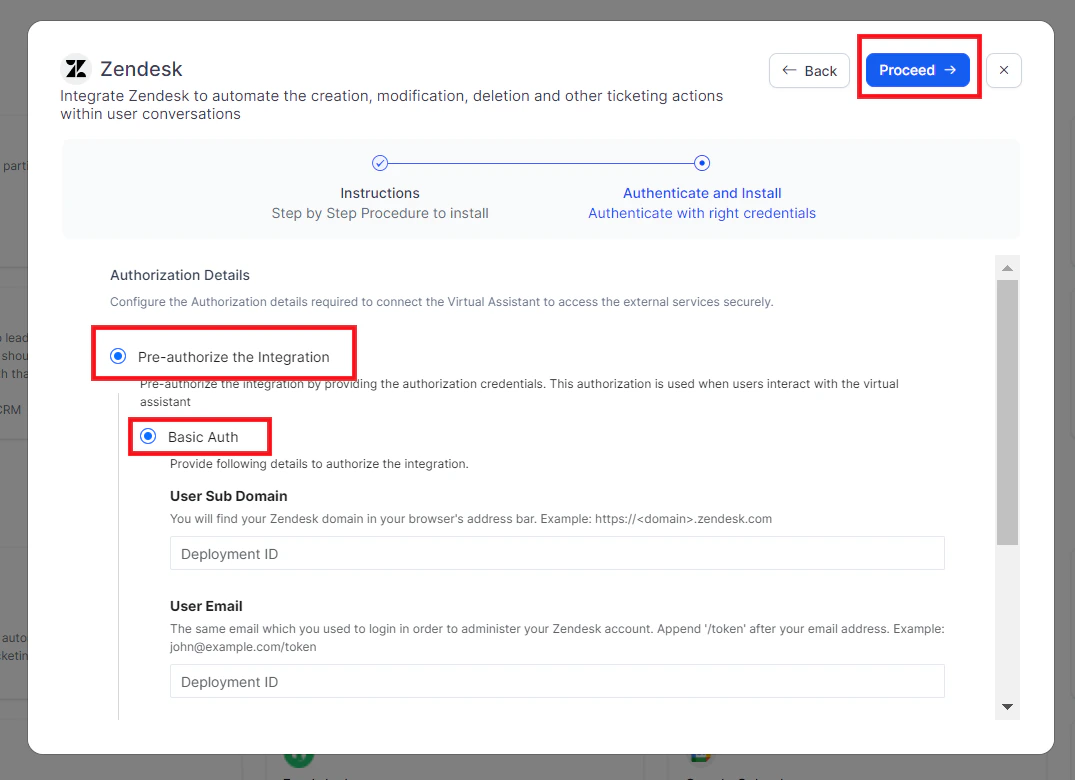1075x780 pixels.
Task: Select the Authenticate and Install step indicator
Action: (x=702, y=162)
